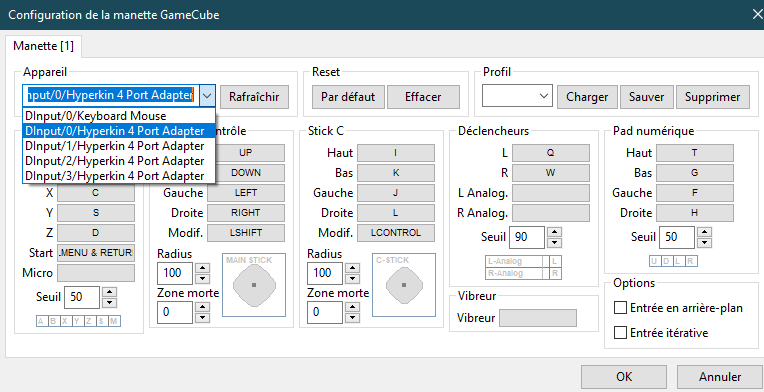Switch to the Manette [1] tab
Image resolution: width=764 pixels, height=392 pixels.
pyautogui.click(x=43, y=46)
